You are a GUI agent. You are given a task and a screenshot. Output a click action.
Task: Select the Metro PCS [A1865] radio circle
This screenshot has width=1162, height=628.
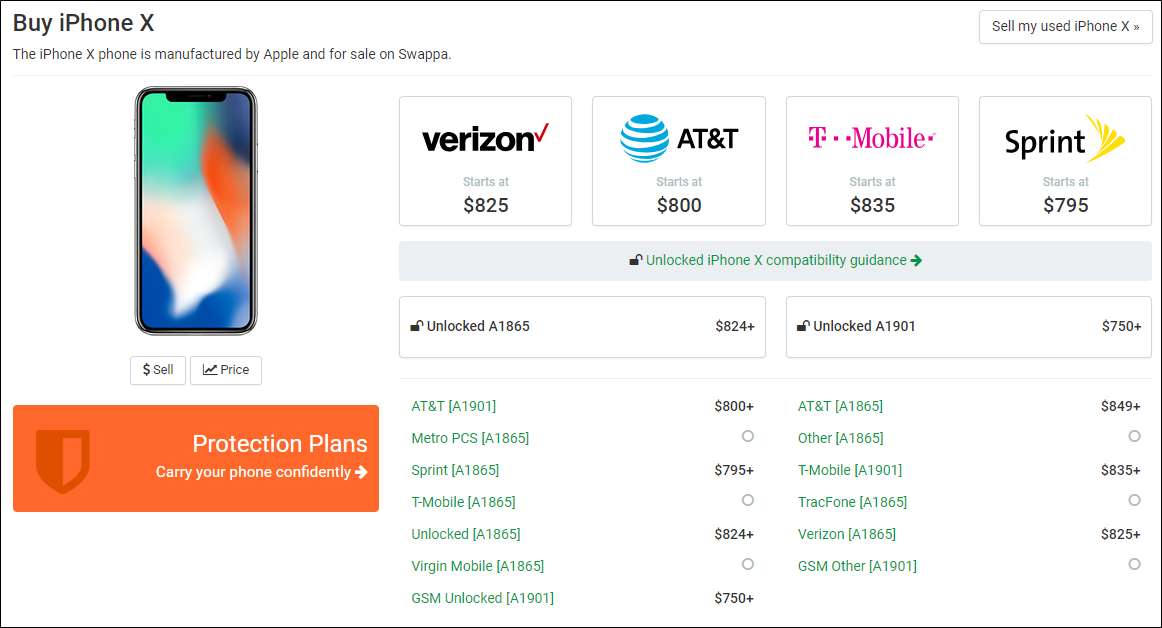[x=748, y=436]
